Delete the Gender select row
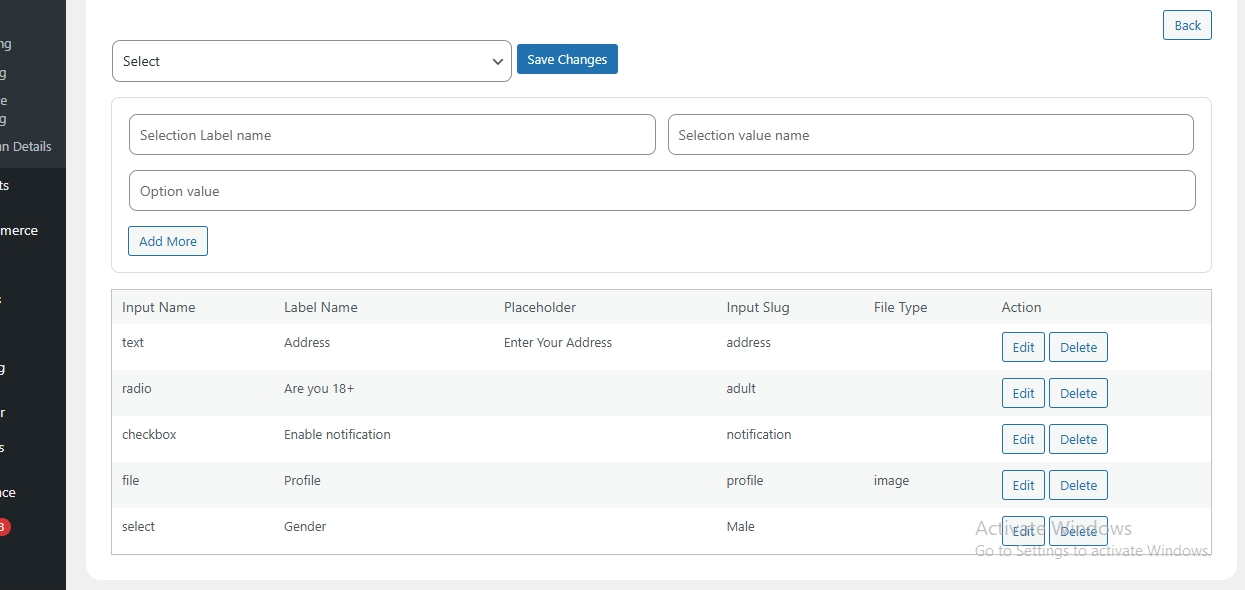 (x=1078, y=531)
